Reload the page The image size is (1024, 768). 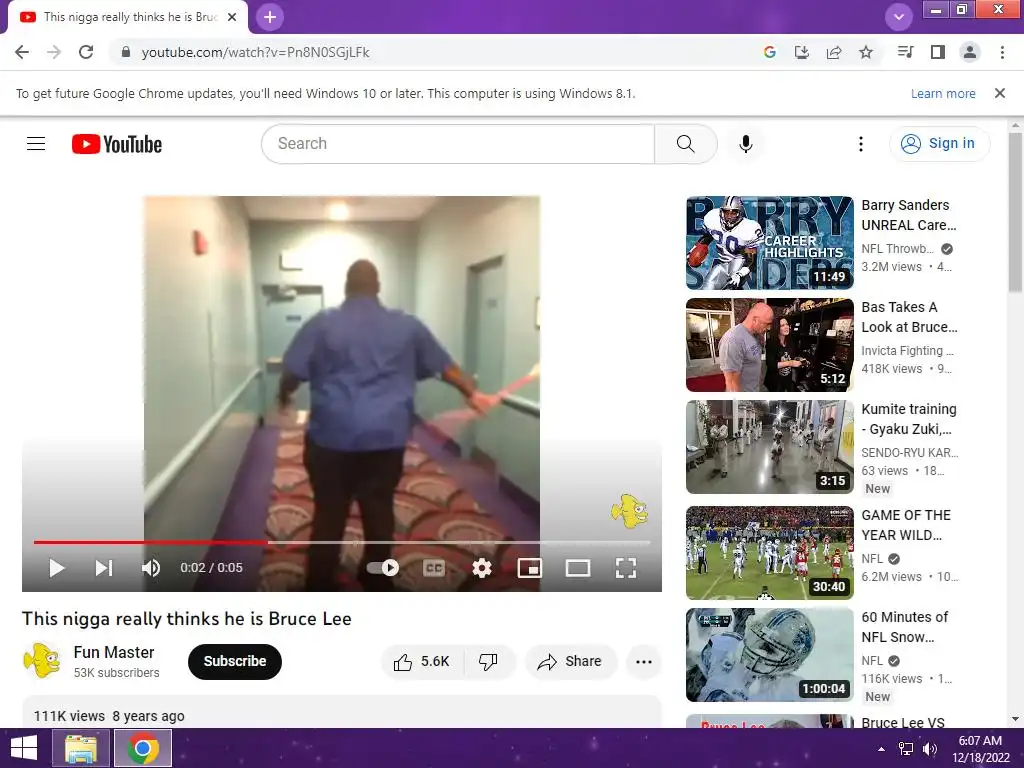pos(86,52)
